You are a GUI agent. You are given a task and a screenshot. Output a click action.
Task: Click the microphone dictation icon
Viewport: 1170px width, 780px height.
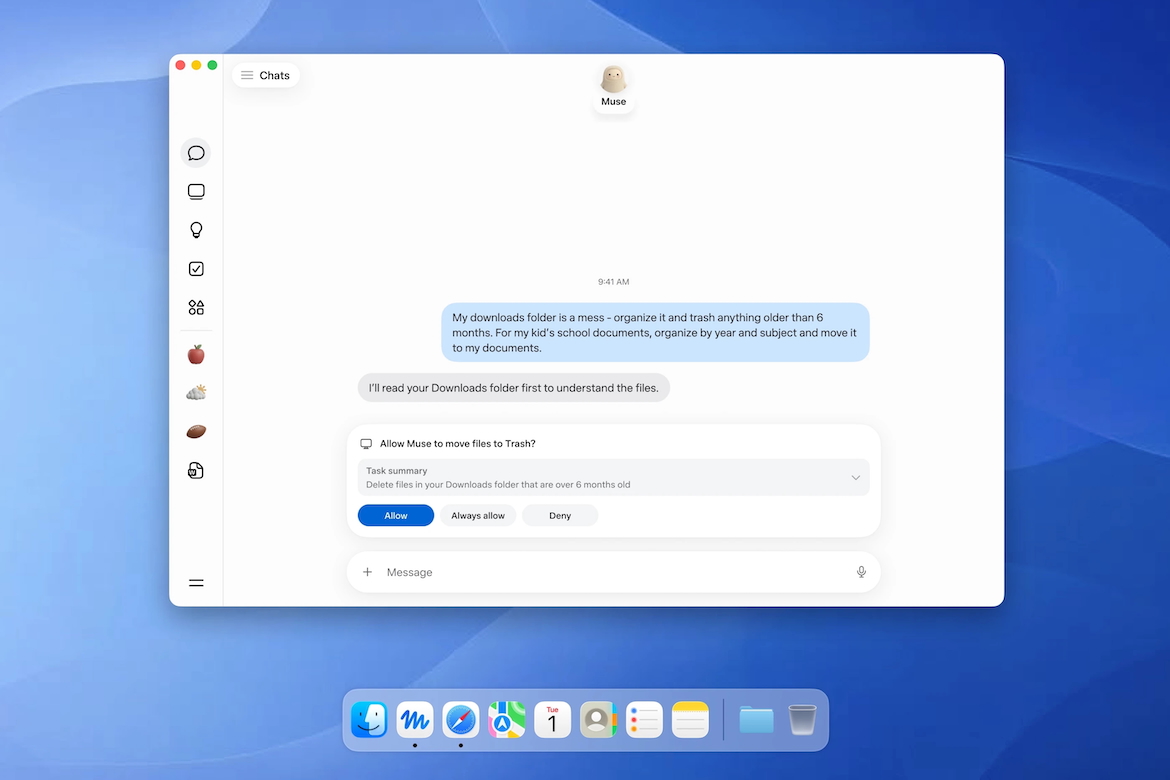tap(861, 572)
